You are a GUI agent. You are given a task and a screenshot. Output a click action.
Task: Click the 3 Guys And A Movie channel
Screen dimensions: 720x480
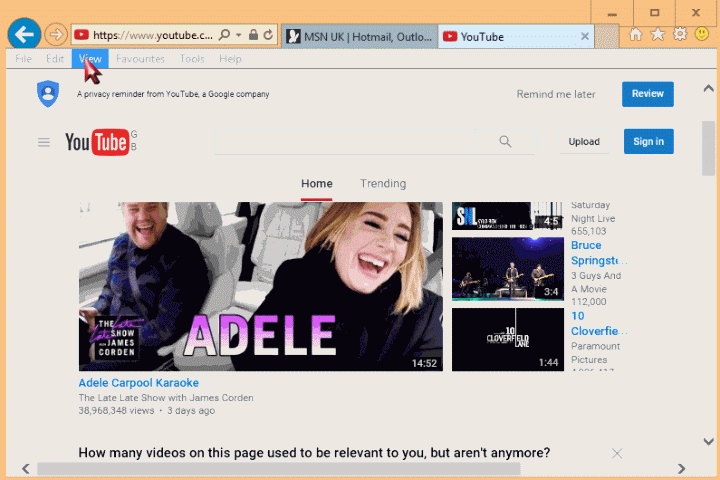coord(596,282)
